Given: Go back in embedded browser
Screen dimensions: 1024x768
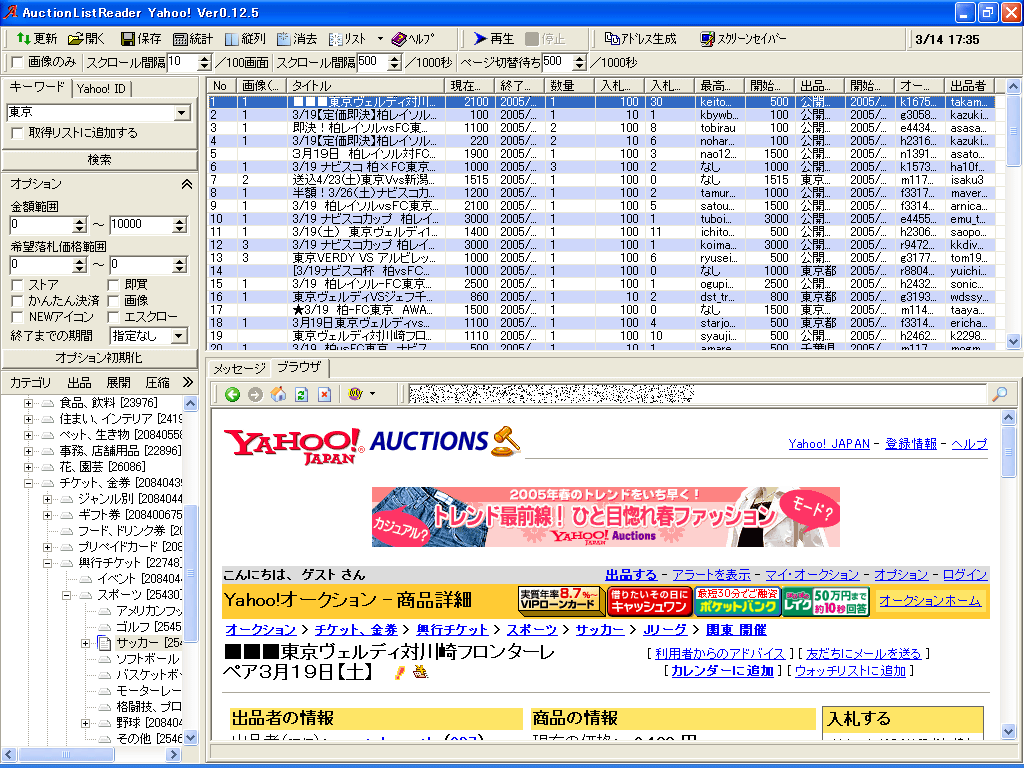Looking at the screenshot, I should [232, 394].
